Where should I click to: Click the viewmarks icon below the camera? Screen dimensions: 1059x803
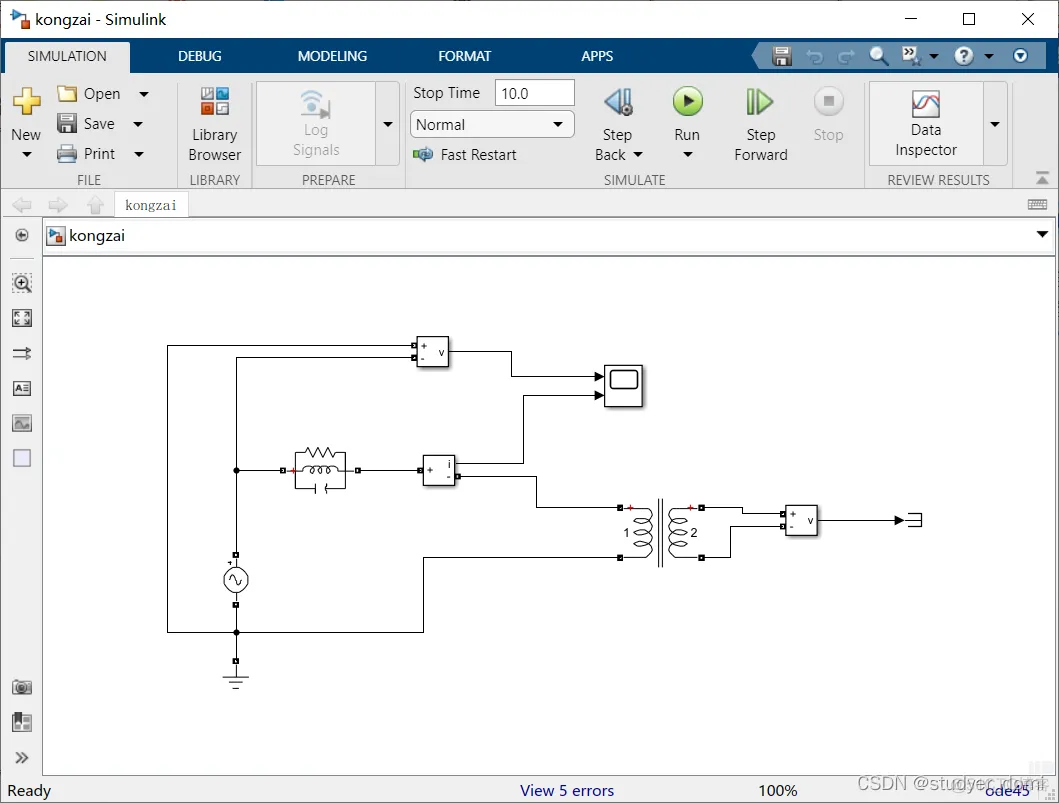[x=22, y=722]
